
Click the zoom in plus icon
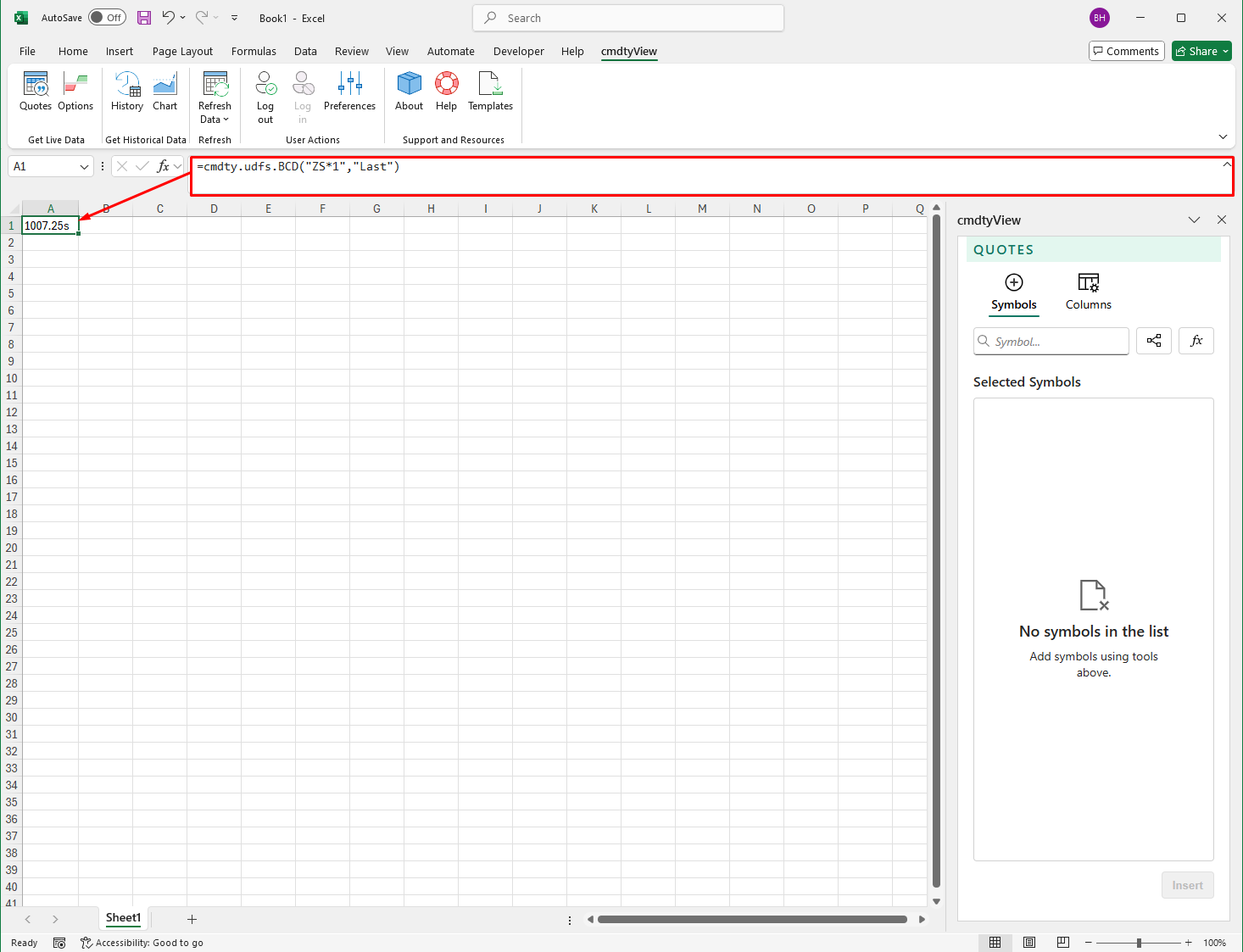[1188, 943]
